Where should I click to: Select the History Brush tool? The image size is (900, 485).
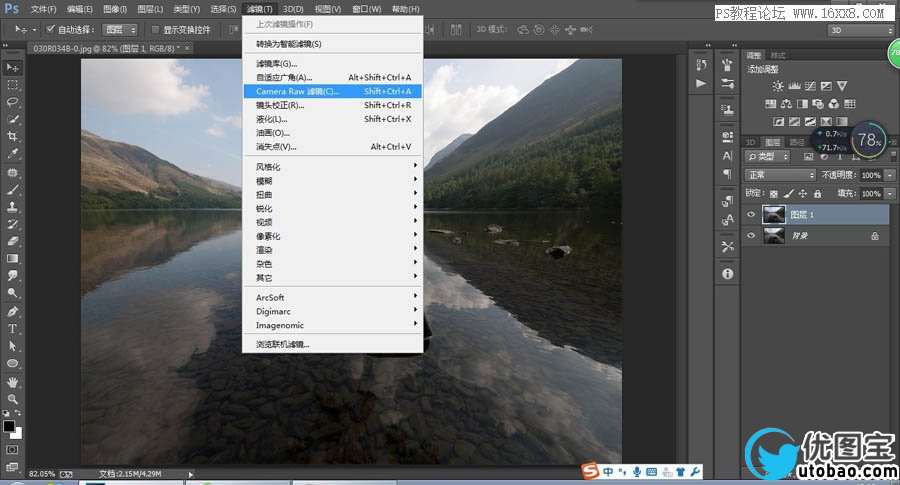12,224
